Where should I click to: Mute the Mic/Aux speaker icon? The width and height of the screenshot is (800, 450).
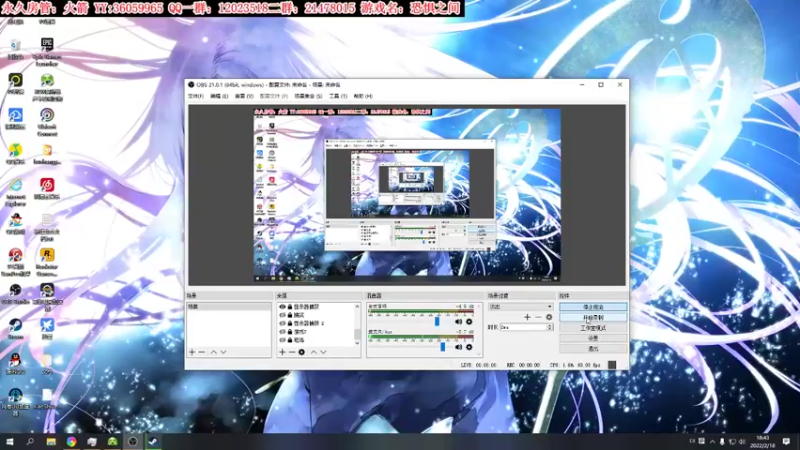tap(458, 347)
